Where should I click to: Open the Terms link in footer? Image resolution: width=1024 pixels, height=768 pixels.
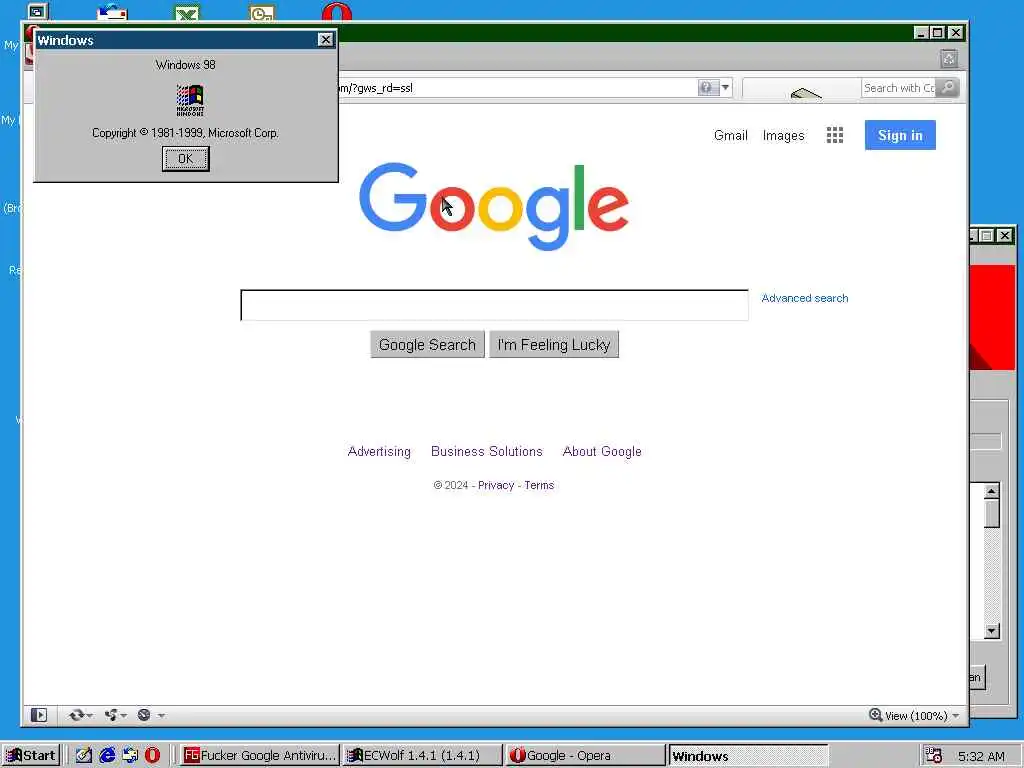[x=539, y=485]
